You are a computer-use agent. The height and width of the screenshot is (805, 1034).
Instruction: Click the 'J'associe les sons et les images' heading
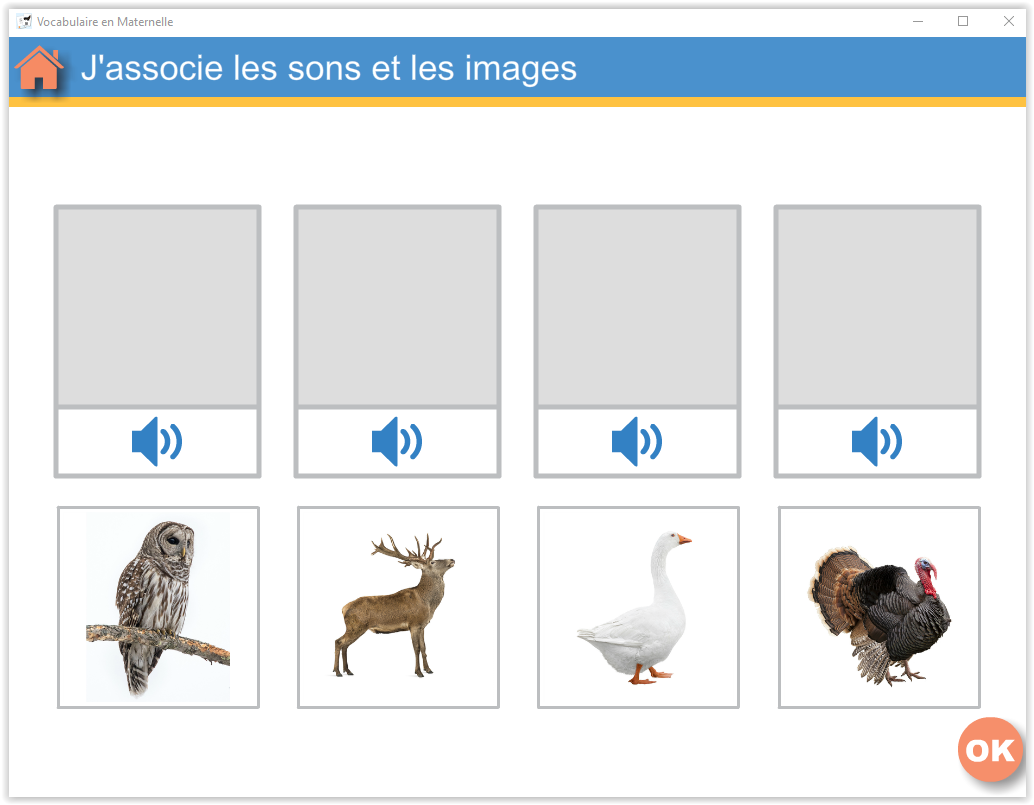click(x=328, y=68)
